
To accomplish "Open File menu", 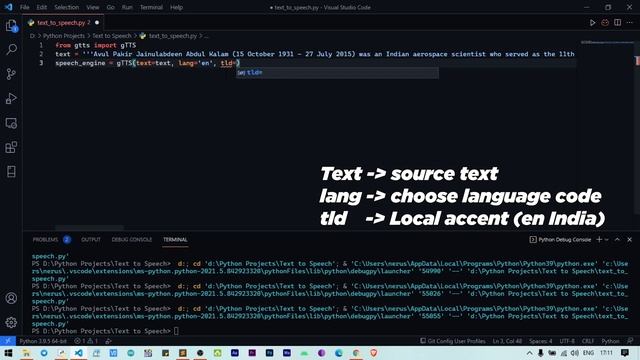I will coord(24,7).
